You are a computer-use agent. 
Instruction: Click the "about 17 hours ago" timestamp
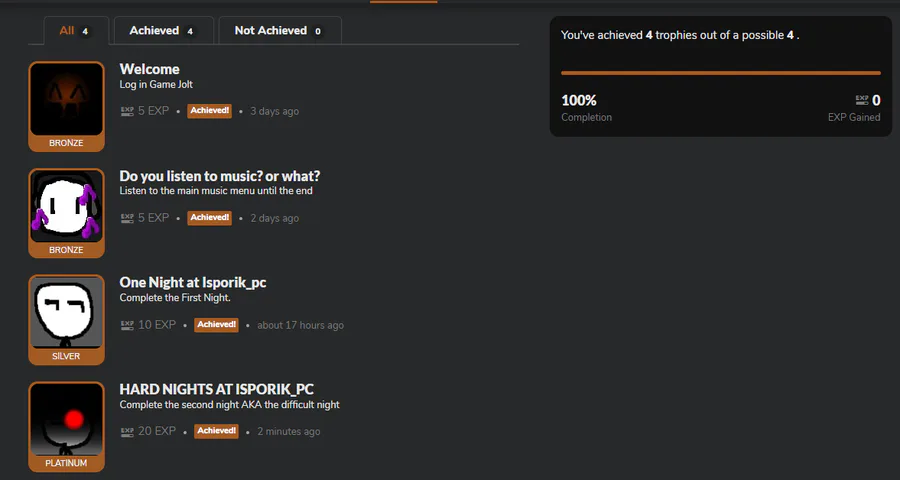click(300, 325)
